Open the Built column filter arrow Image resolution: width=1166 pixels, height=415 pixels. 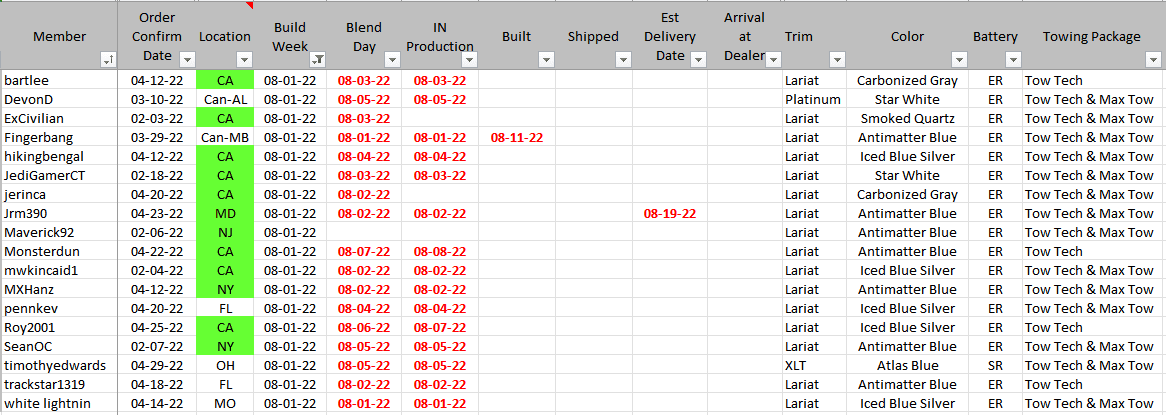pyautogui.click(x=545, y=60)
